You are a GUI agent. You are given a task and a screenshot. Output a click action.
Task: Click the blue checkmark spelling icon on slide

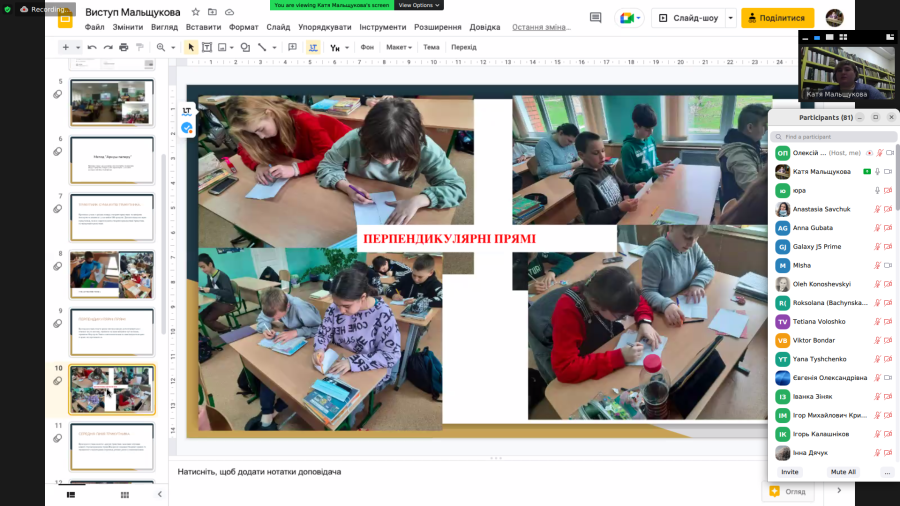pos(187,128)
